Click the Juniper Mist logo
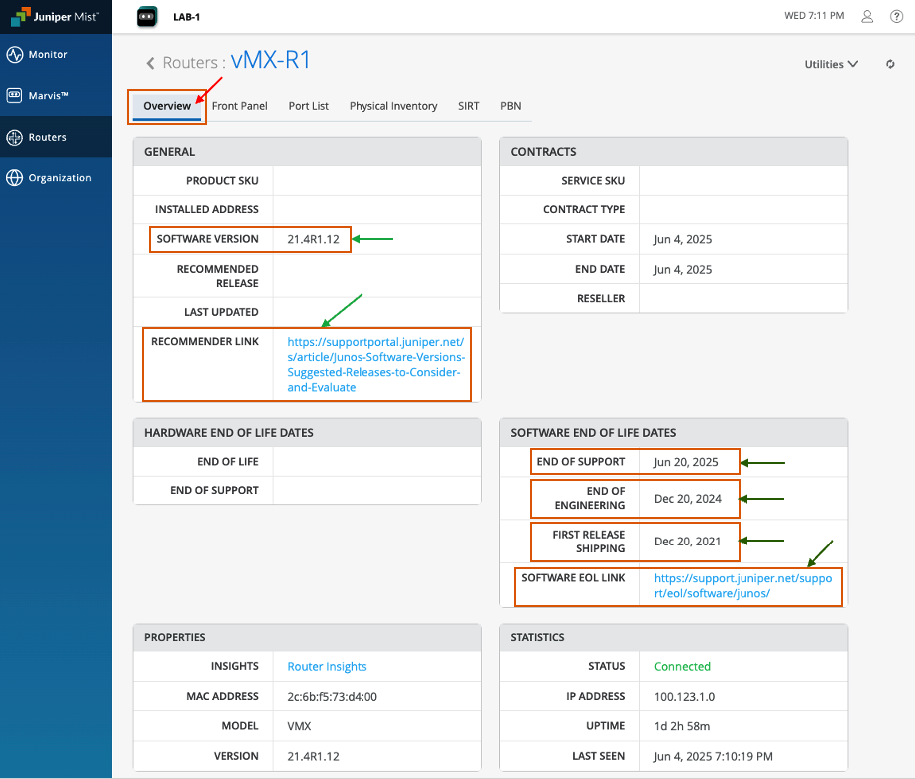This screenshot has height=779, width=915. (x=55, y=16)
